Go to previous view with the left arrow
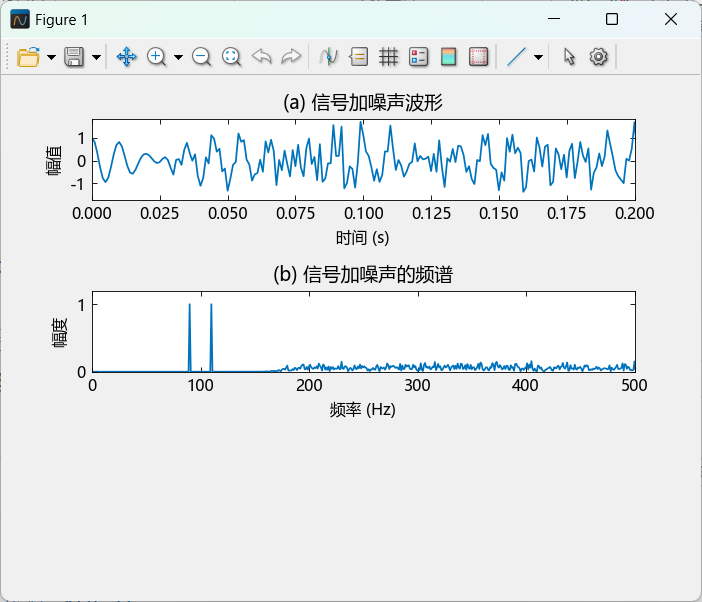 point(261,57)
